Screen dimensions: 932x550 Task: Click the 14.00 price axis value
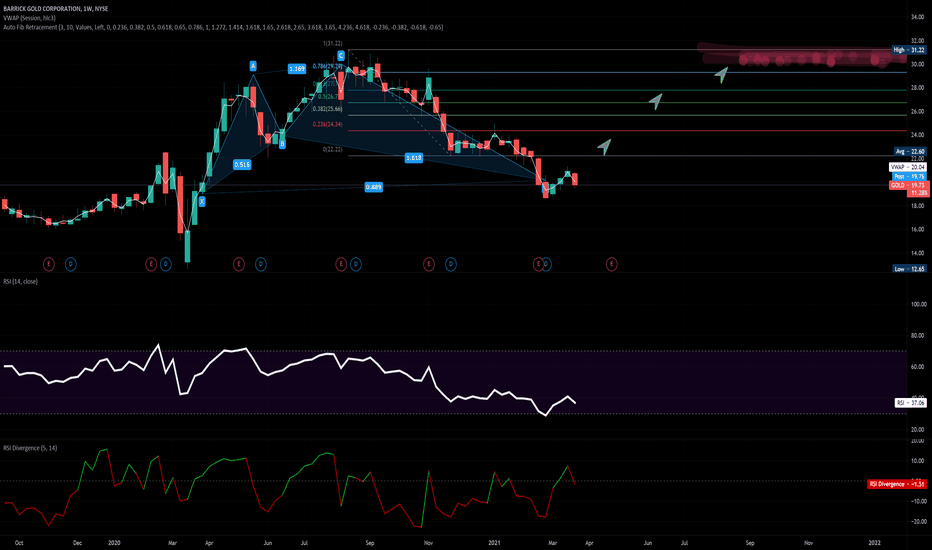917,253
